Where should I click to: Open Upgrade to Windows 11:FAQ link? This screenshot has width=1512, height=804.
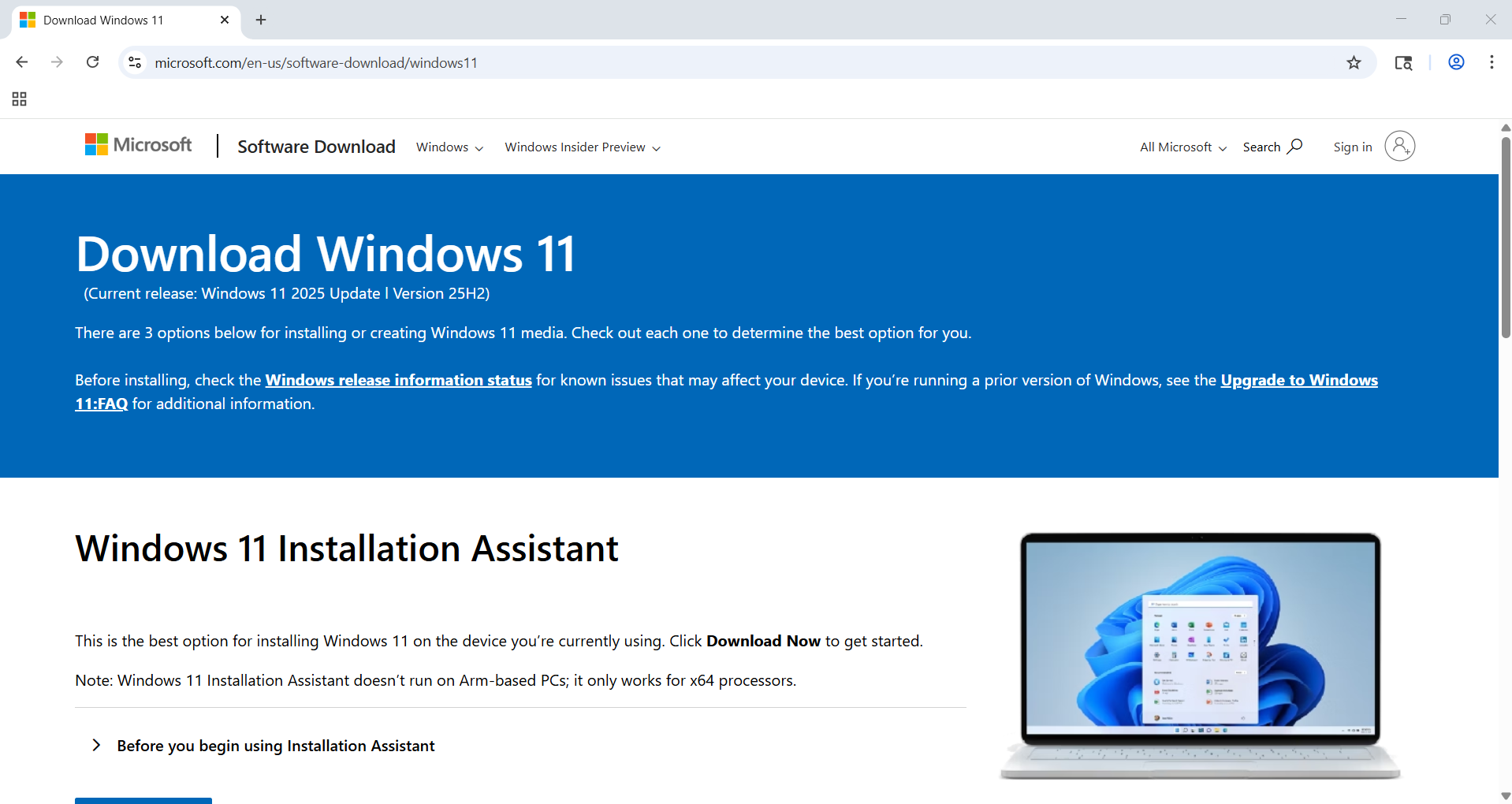pyautogui.click(x=1299, y=380)
